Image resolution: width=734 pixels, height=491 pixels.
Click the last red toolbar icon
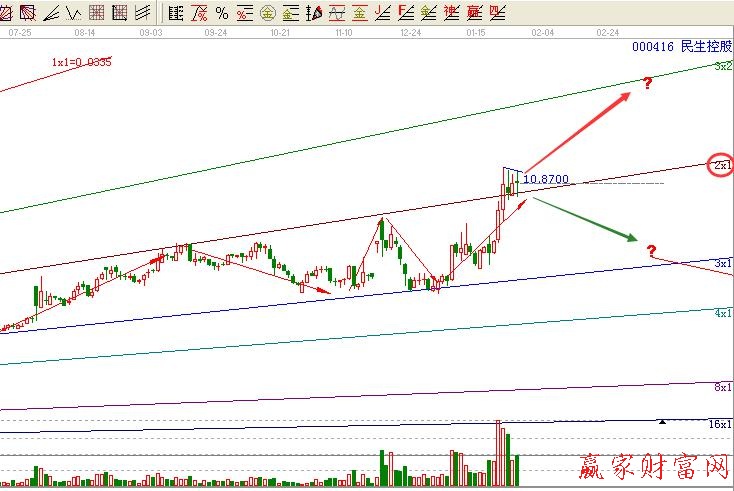tap(498, 13)
